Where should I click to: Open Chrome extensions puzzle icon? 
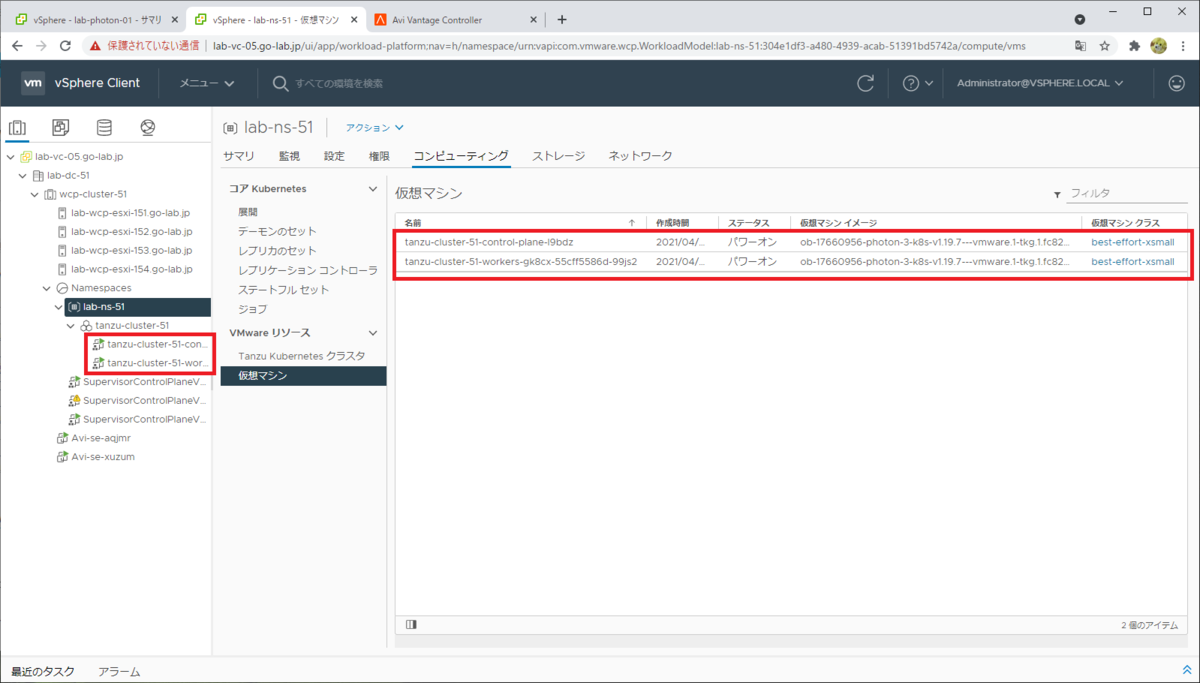point(1134,46)
